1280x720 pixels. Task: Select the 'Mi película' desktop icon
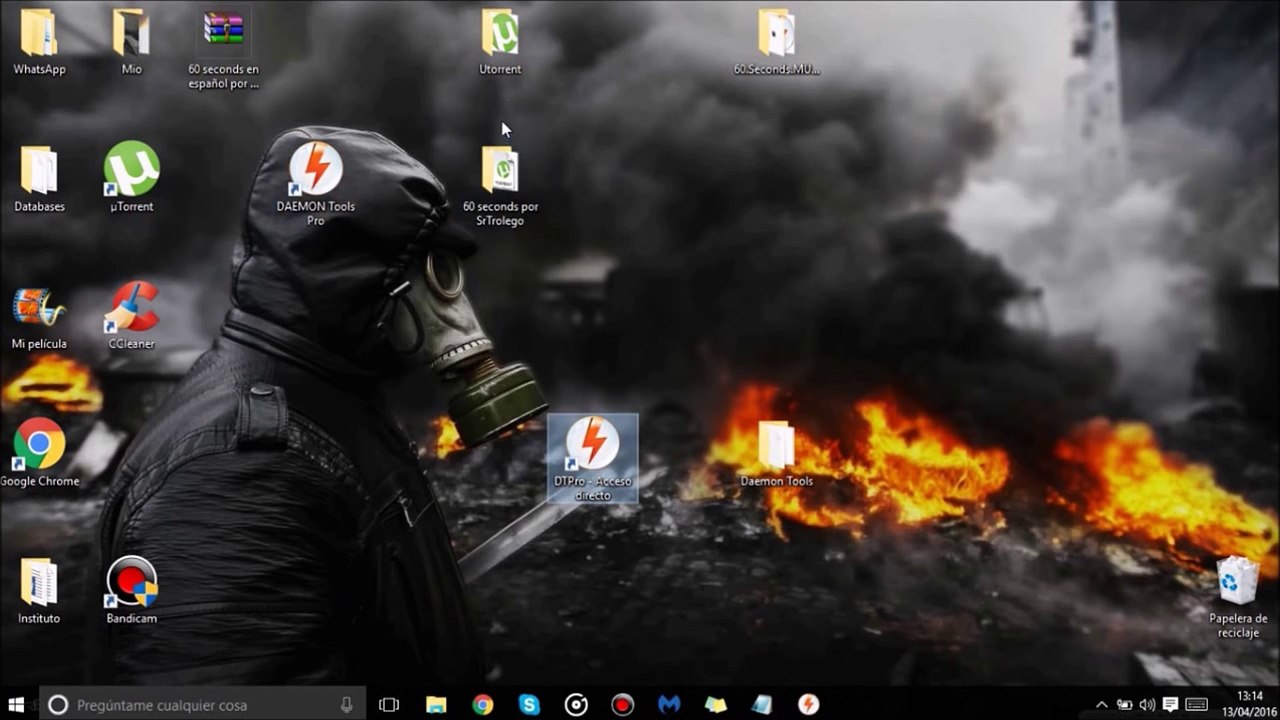pyautogui.click(x=39, y=318)
